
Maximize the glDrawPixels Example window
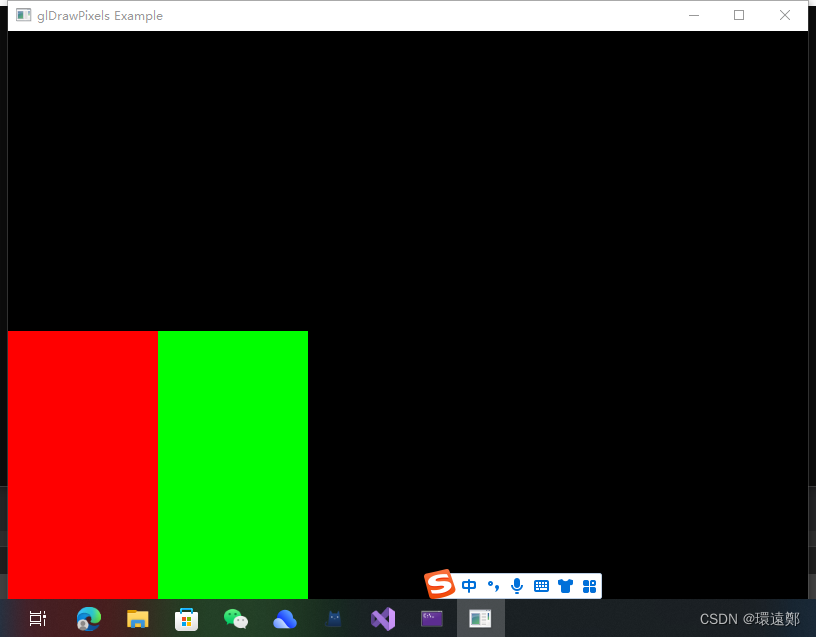click(738, 15)
